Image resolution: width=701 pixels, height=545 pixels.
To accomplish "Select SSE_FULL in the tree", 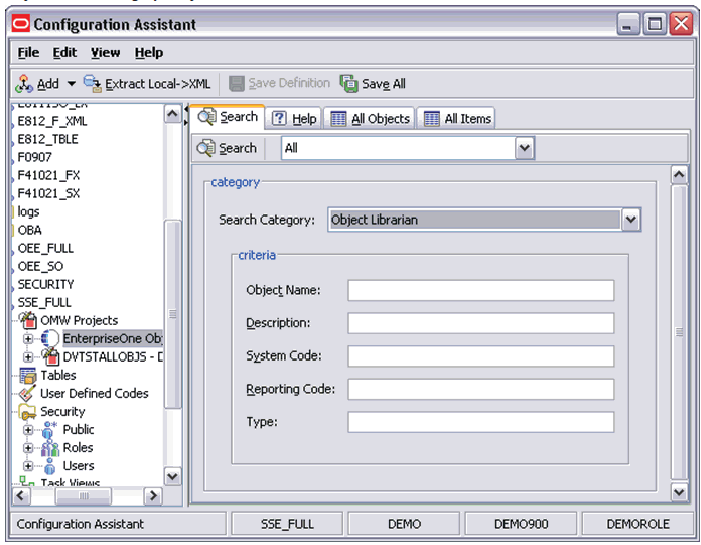I will (44, 303).
